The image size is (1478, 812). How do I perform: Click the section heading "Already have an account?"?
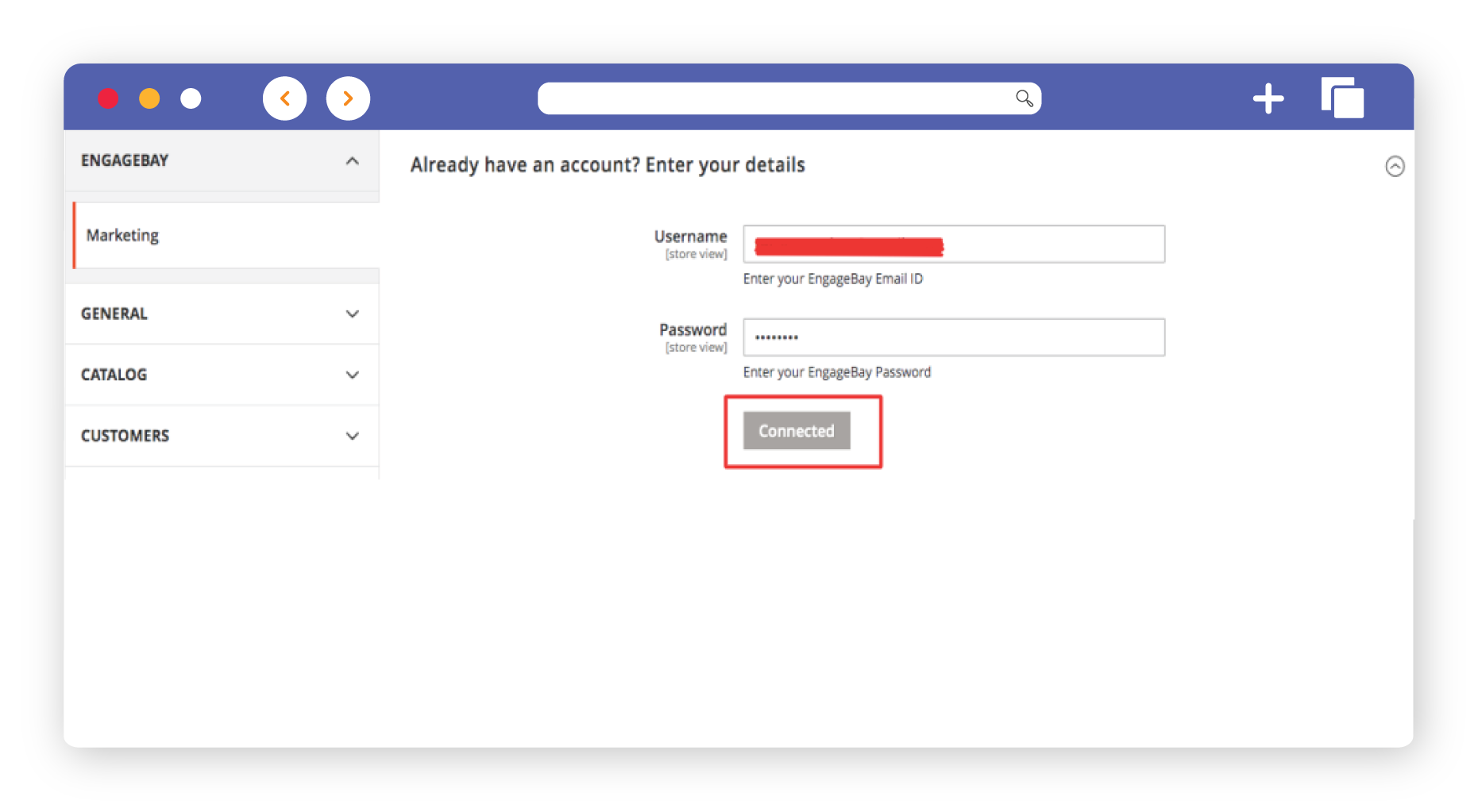608,165
